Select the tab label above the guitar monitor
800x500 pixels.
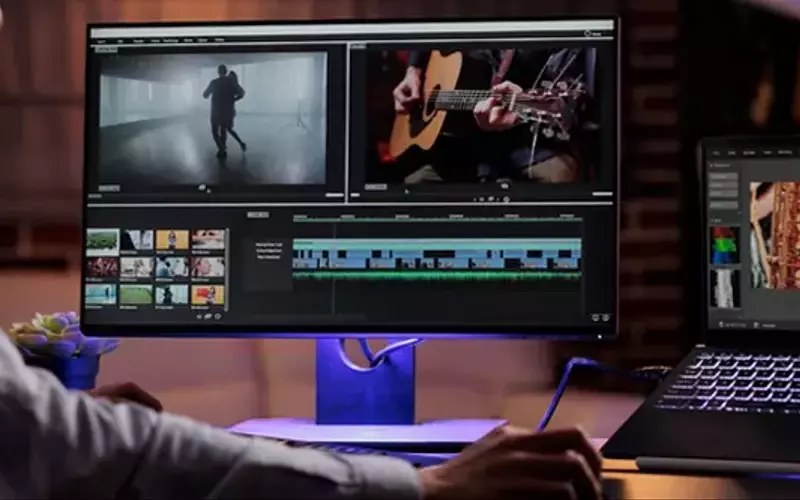358,46
